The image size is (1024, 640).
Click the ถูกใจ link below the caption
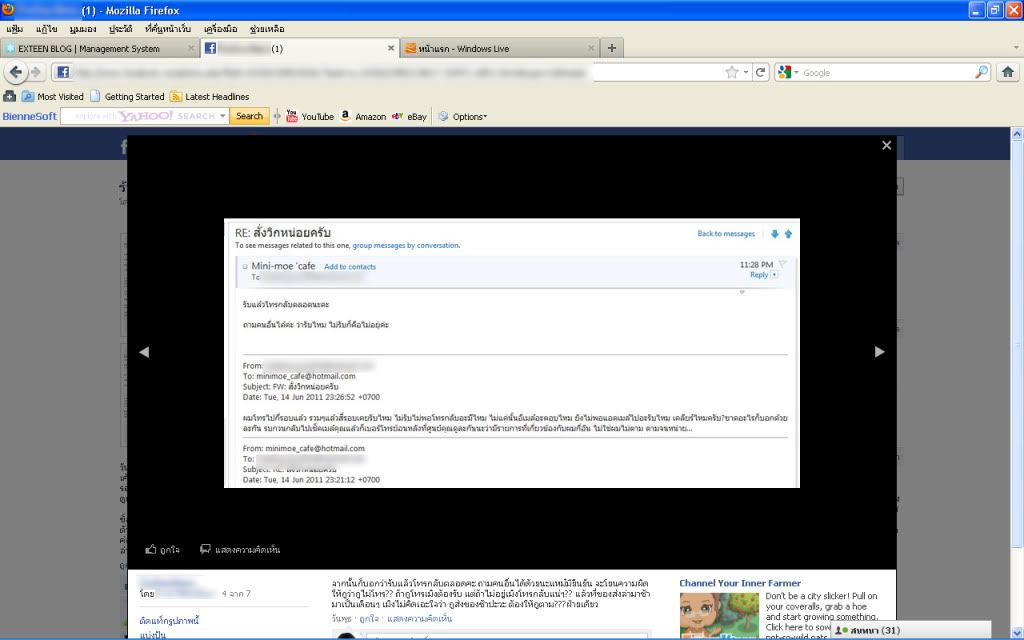click(368, 618)
